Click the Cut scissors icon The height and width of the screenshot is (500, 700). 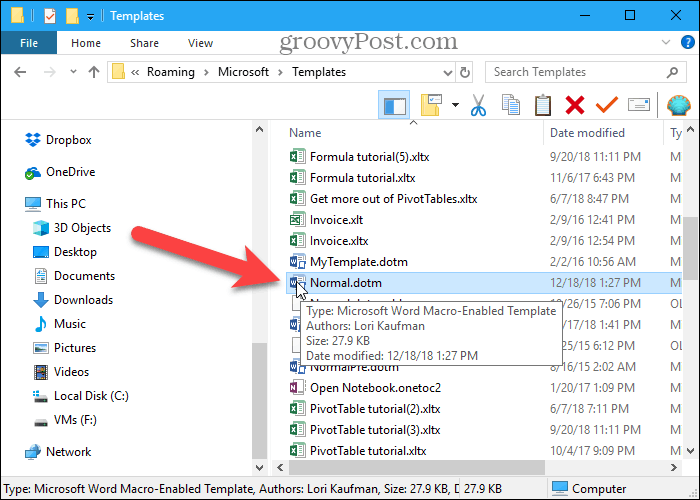[478, 105]
